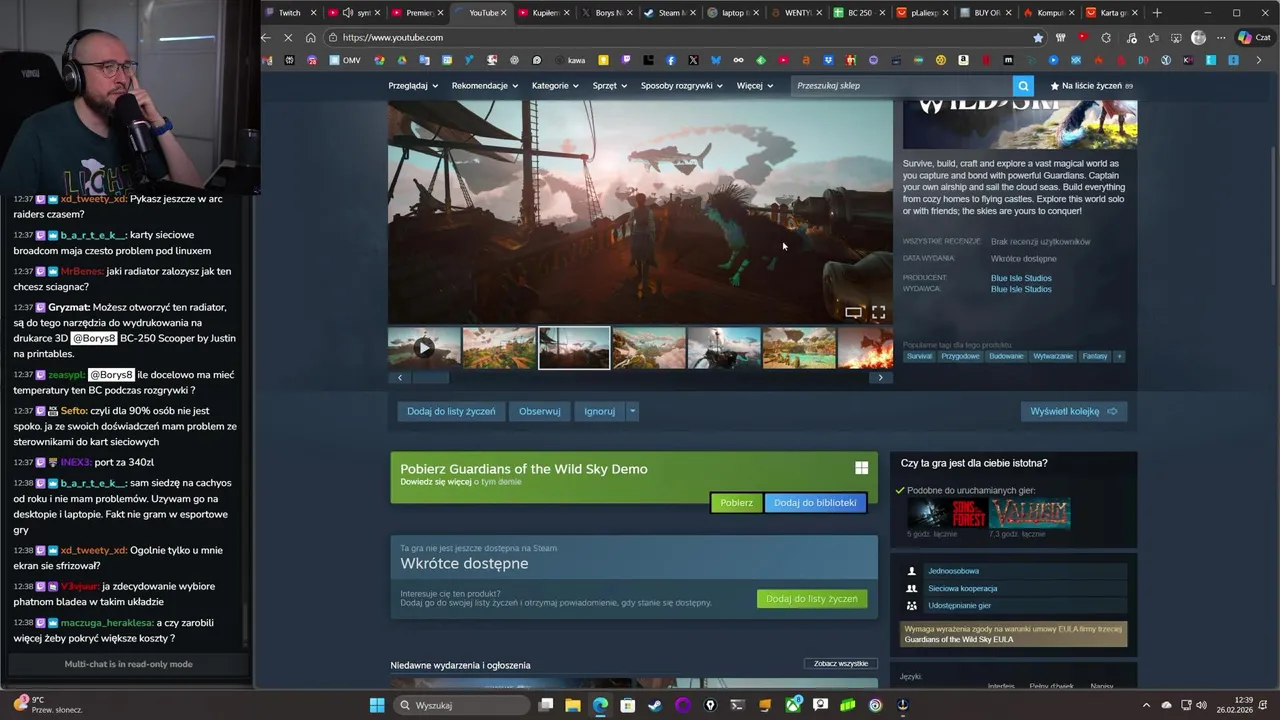Switch to the Twitch tab
The image size is (1280, 720).
(288, 13)
